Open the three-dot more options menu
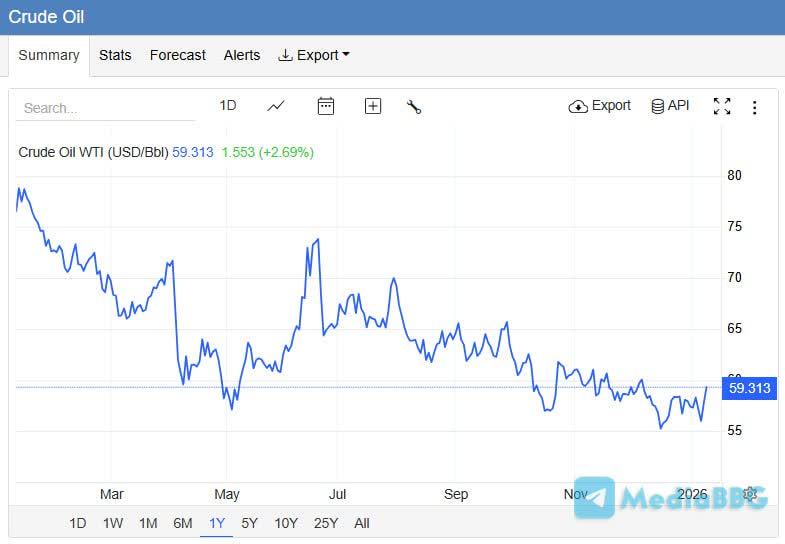Screen dimensions: 785x544 click(755, 107)
